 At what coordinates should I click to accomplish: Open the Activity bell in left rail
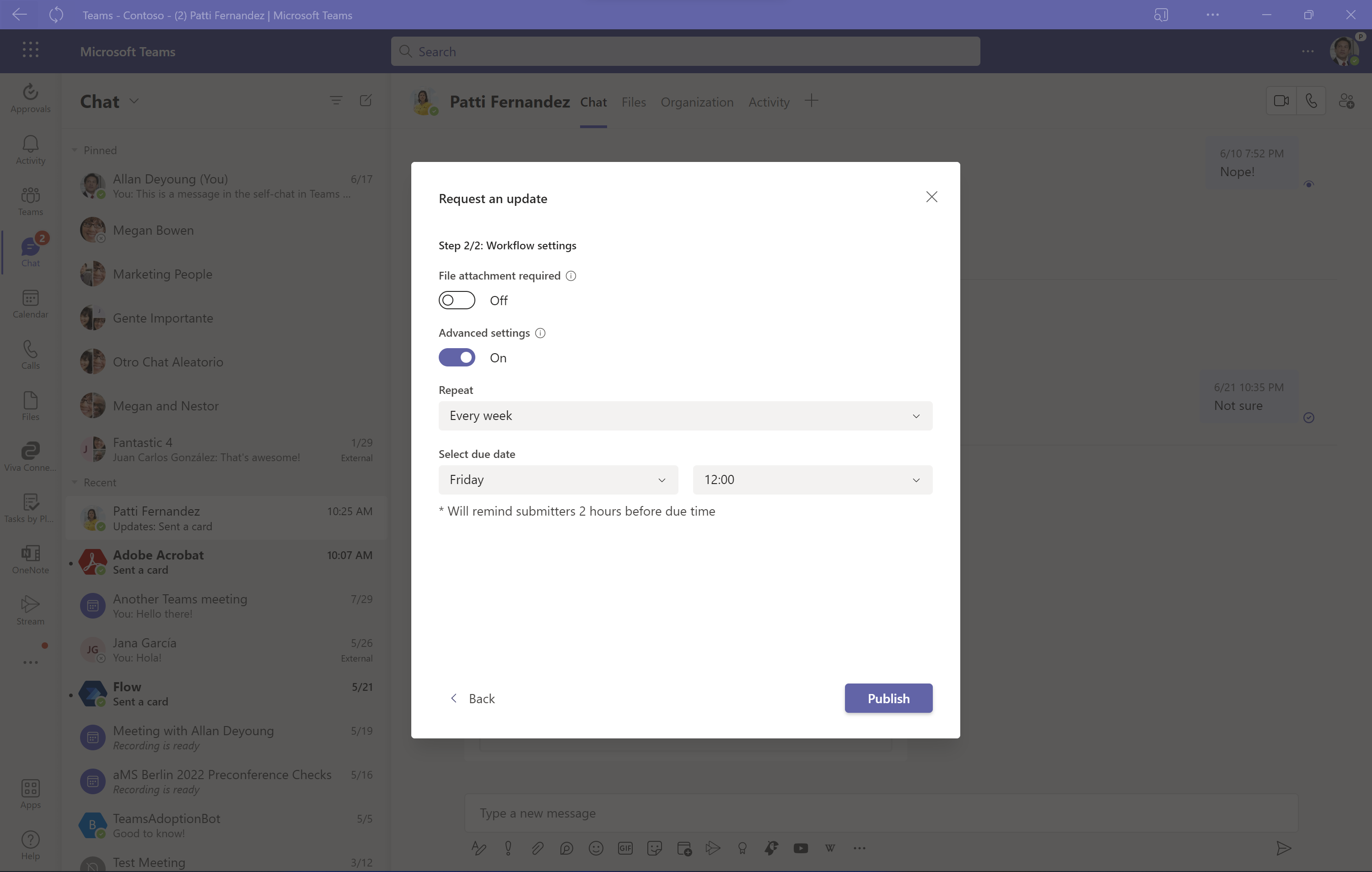click(x=30, y=150)
